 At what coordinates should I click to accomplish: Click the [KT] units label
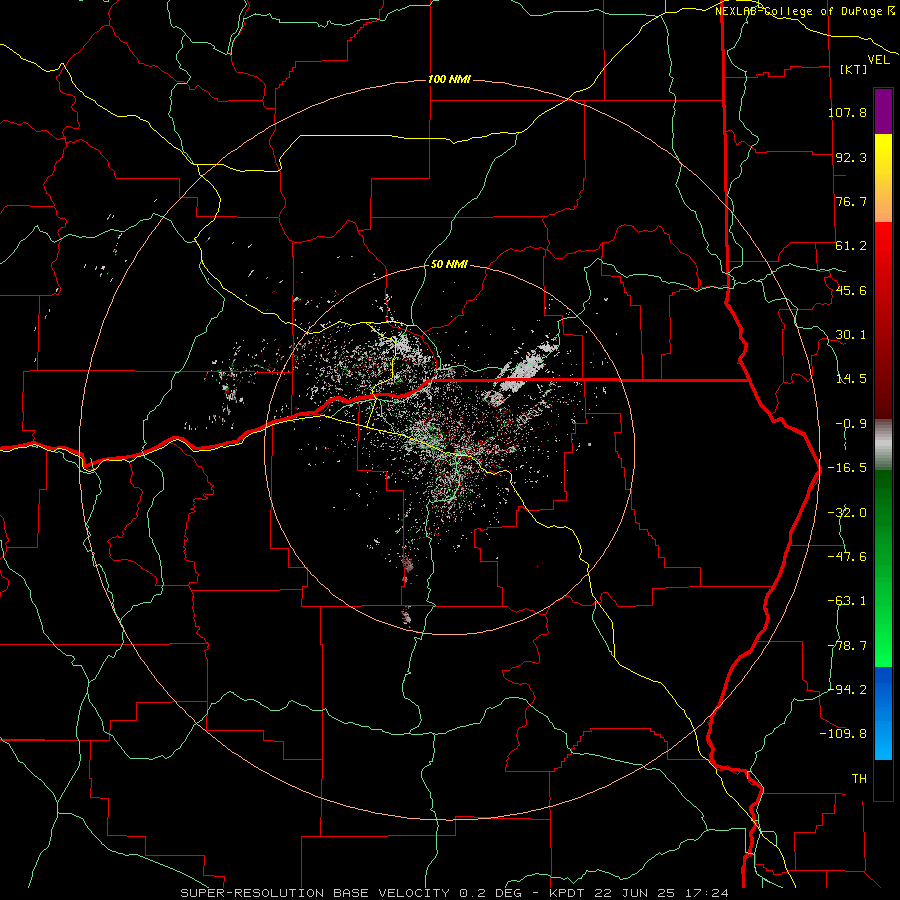pos(853,69)
